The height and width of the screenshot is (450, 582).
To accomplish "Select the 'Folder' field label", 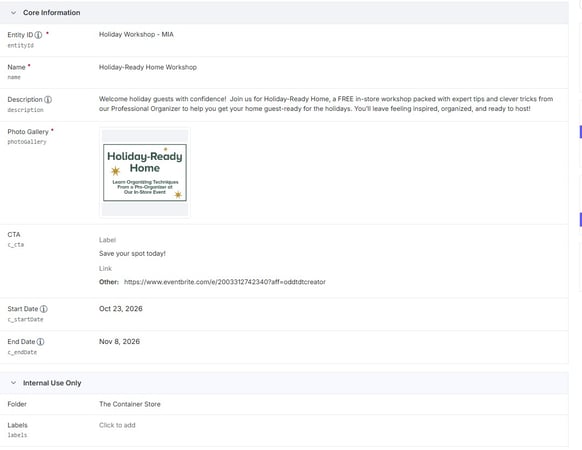I will pos(17,404).
